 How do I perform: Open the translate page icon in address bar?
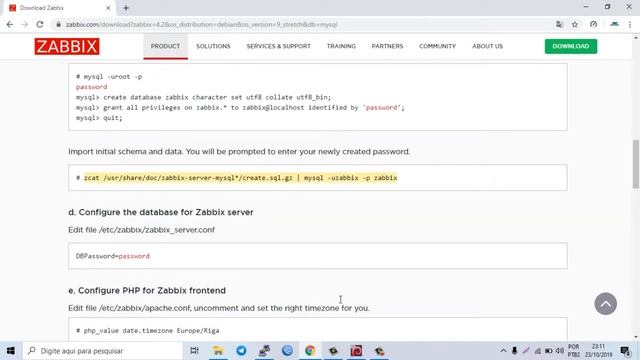pyautogui.click(x=559, y=24)
